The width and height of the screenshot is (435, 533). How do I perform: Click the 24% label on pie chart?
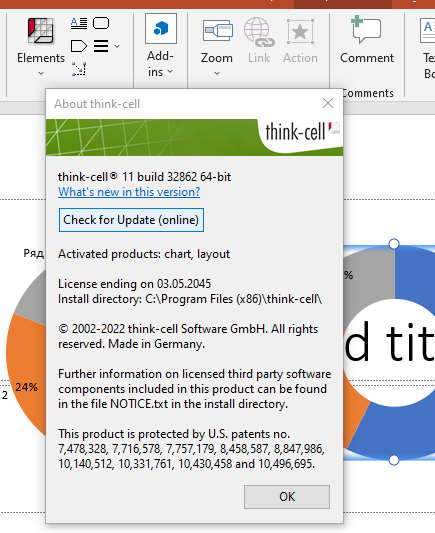(x=27, y=387)
